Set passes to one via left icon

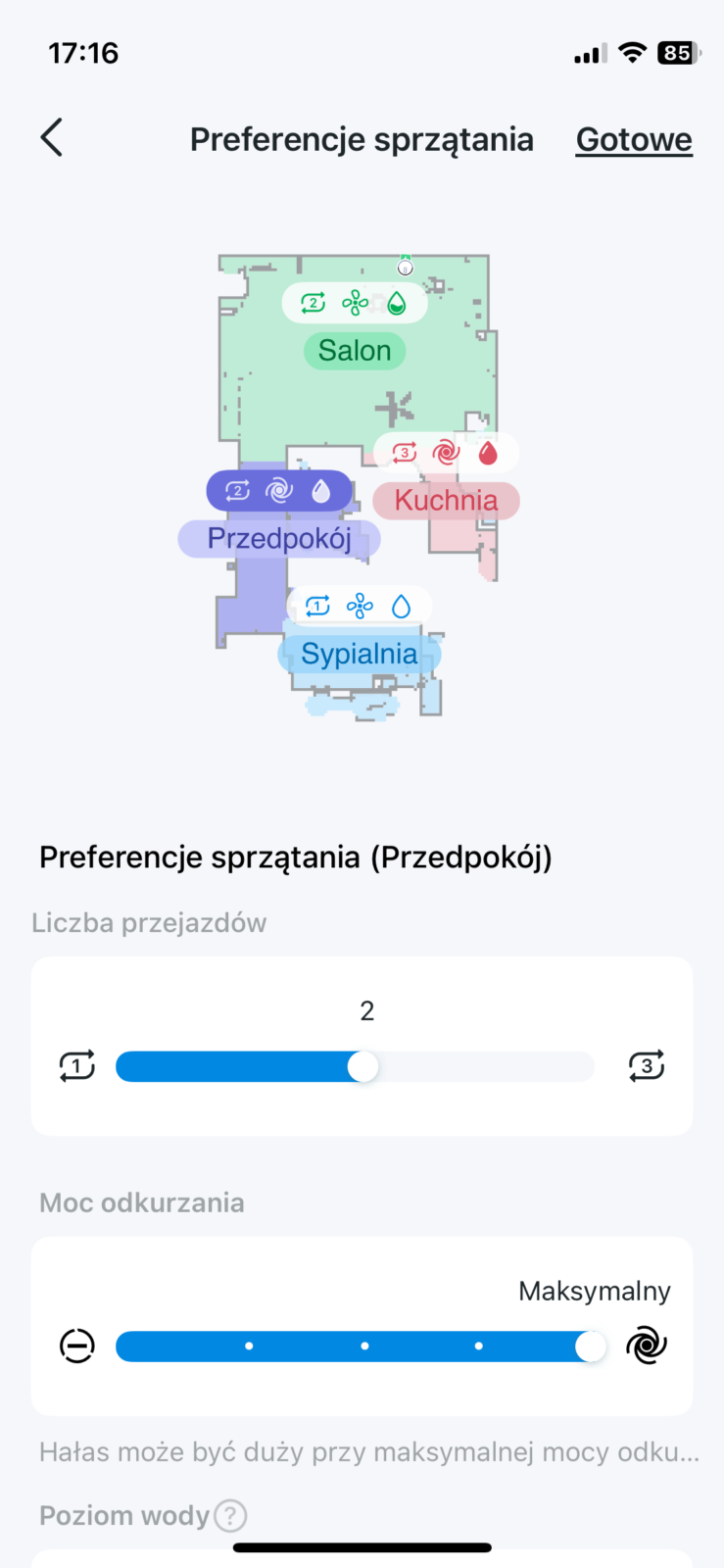point(77,1066)
